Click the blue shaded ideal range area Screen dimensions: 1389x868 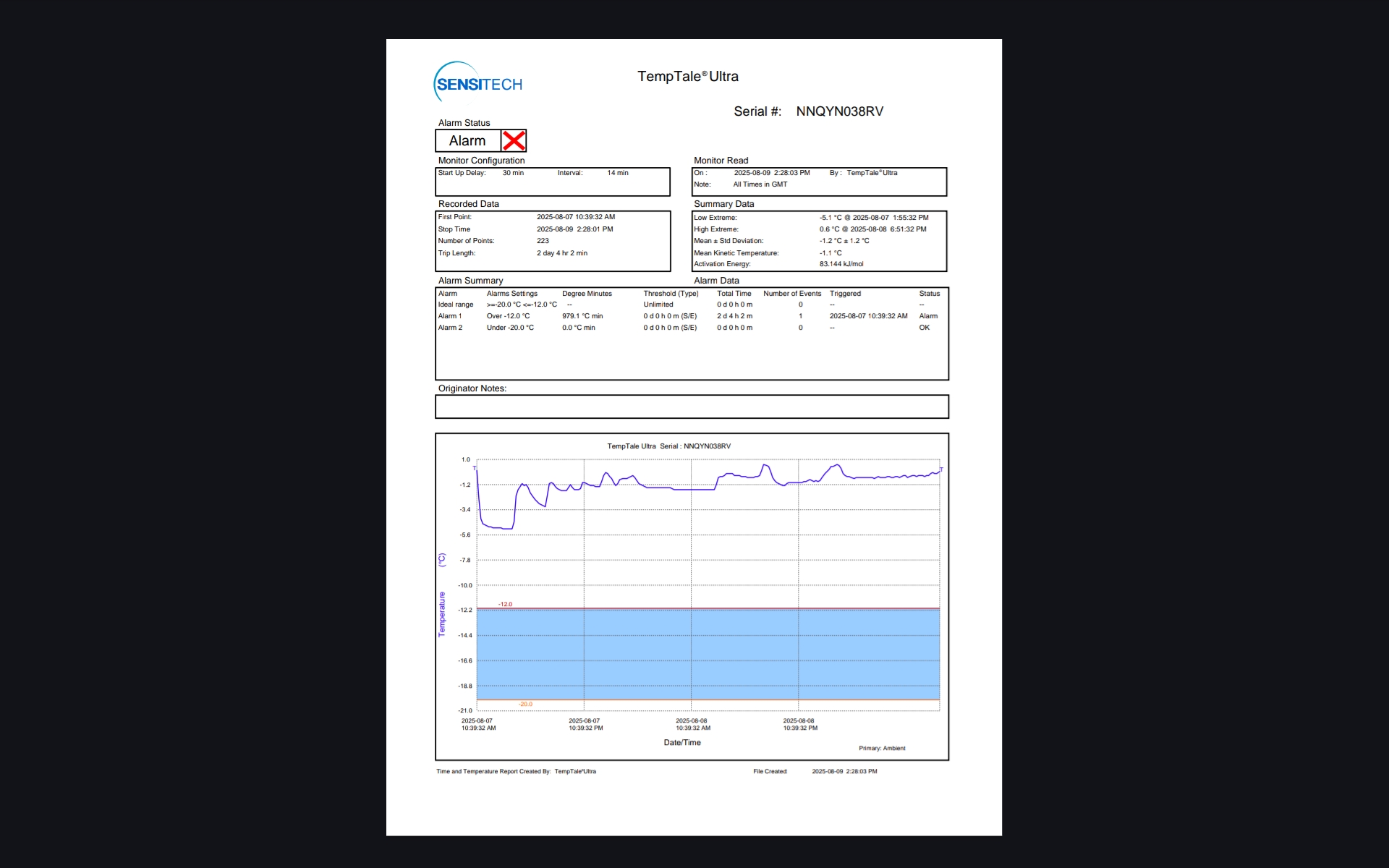click(708, 655)
